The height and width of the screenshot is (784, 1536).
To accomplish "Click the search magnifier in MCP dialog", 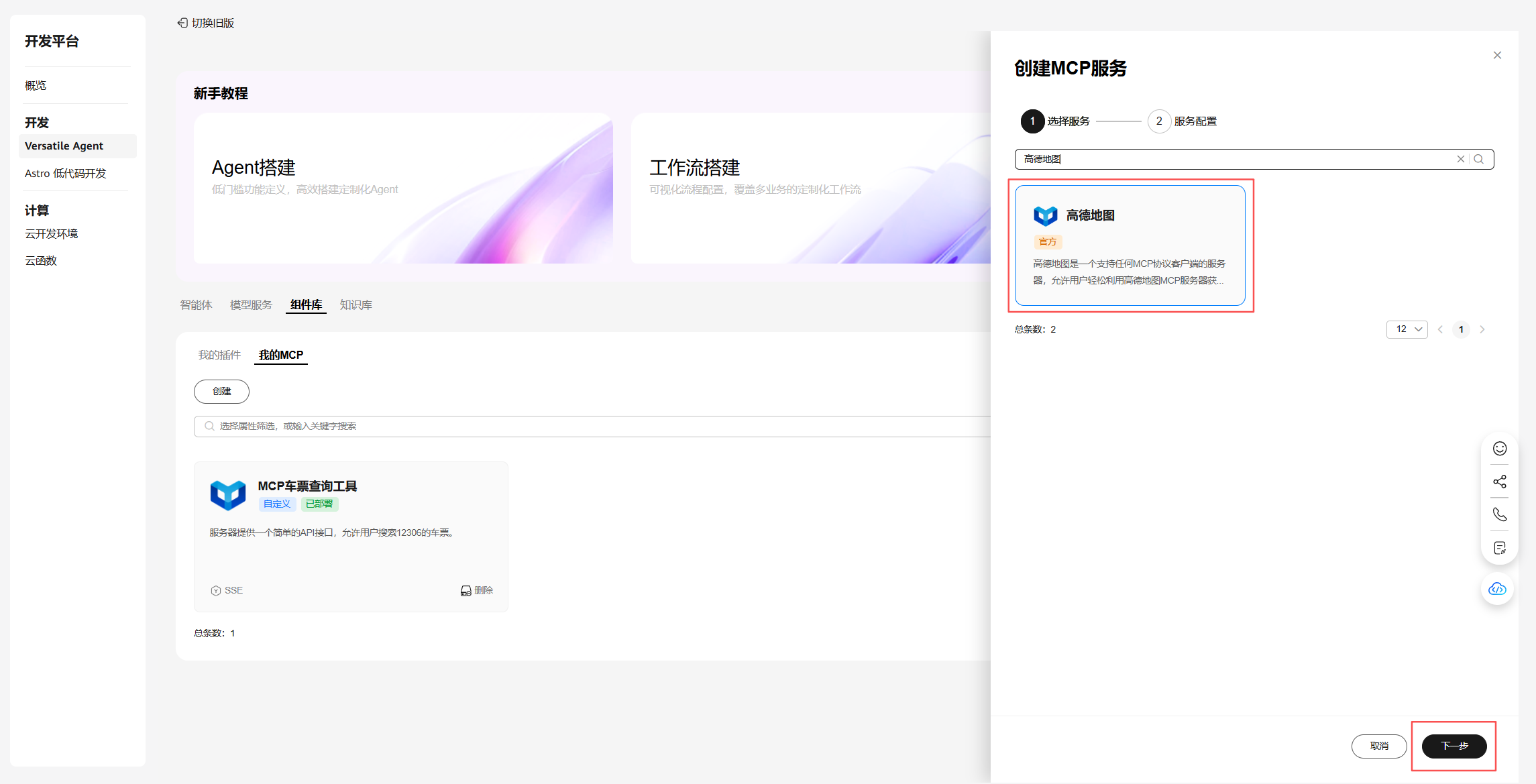I will 1479,159.
